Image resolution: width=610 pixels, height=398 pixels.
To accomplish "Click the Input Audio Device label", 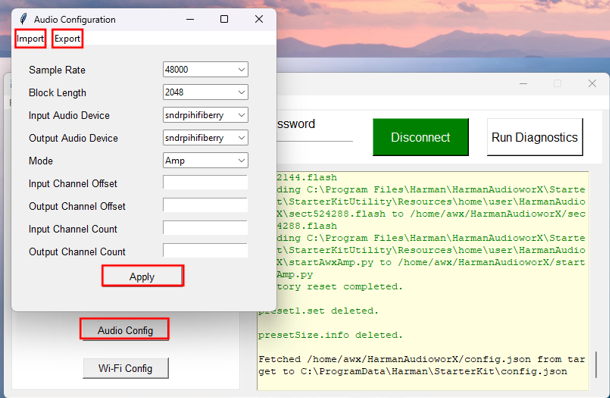I will point(69,116).
